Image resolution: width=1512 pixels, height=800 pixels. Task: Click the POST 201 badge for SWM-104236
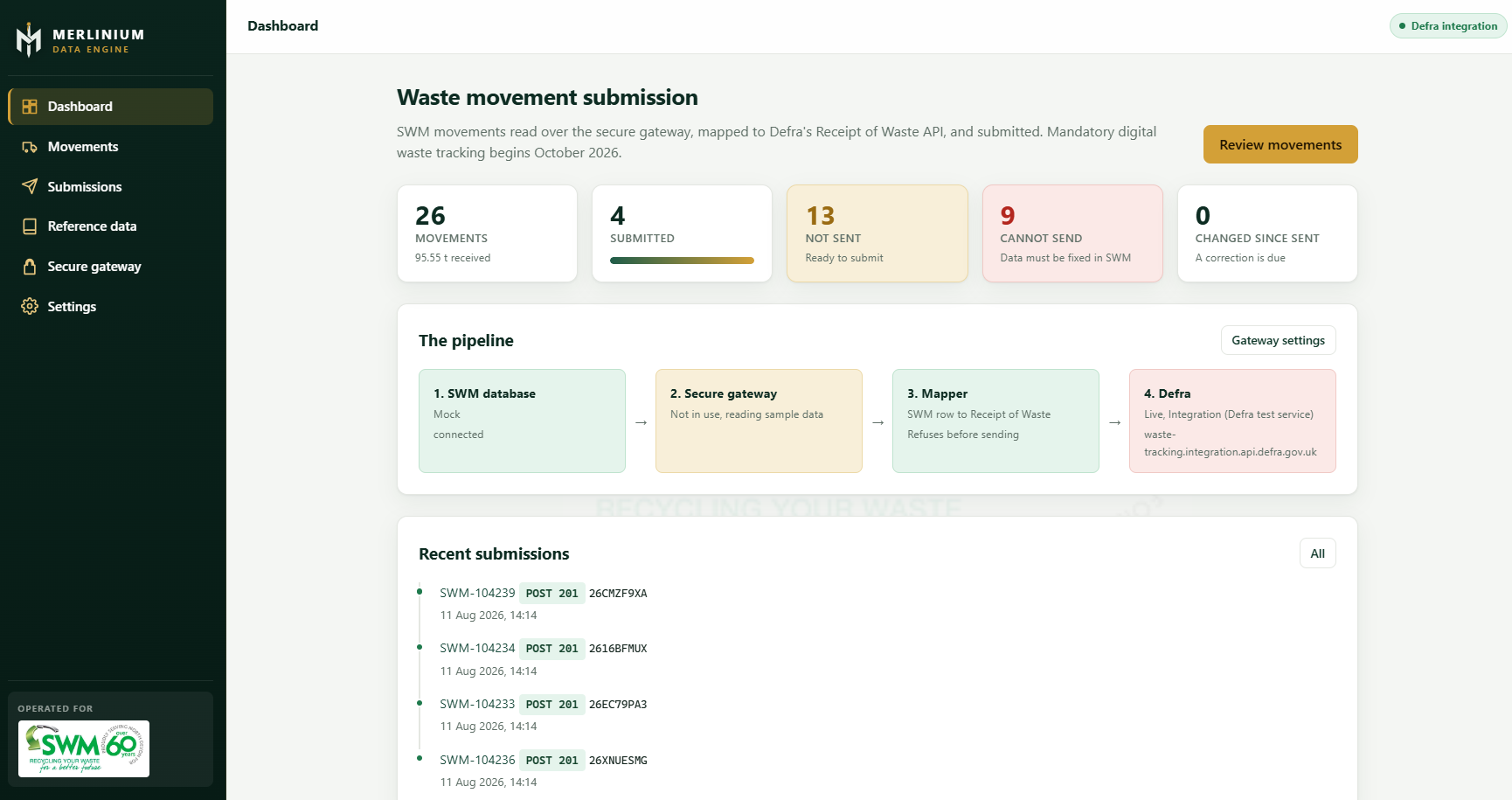(x=552, y=760)
